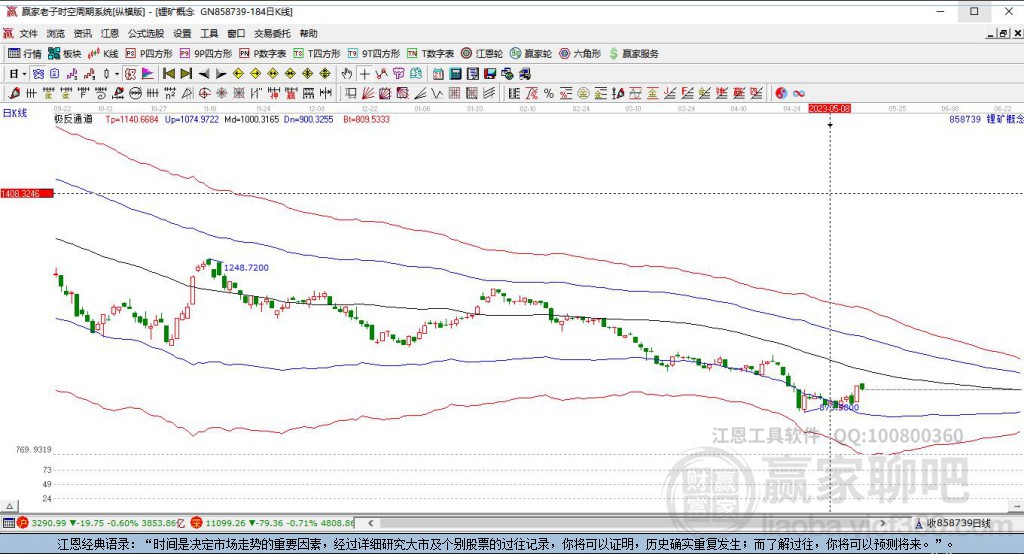The image size is (1024, 554).
Task: Click the 极反通道 indicator label
Action: click(x=73, y=119)
